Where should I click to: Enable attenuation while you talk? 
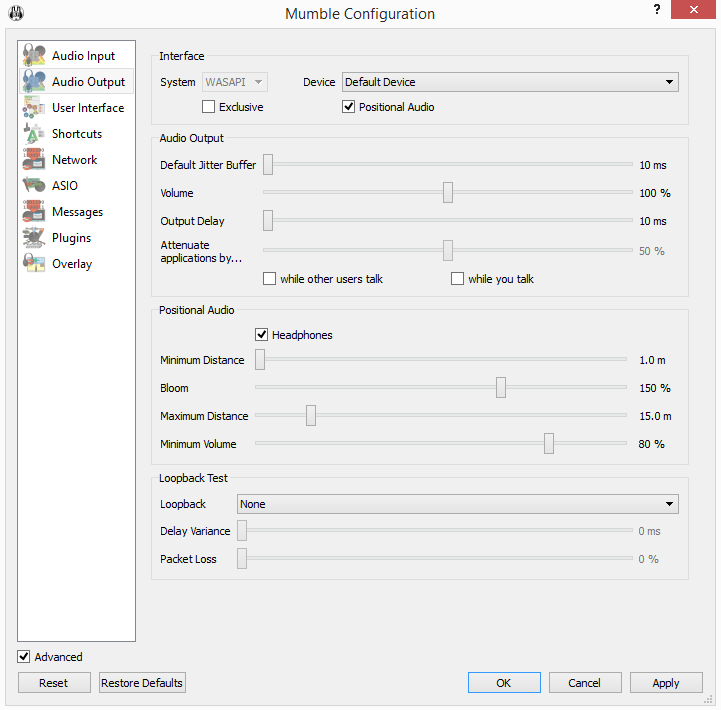point(457,279)
